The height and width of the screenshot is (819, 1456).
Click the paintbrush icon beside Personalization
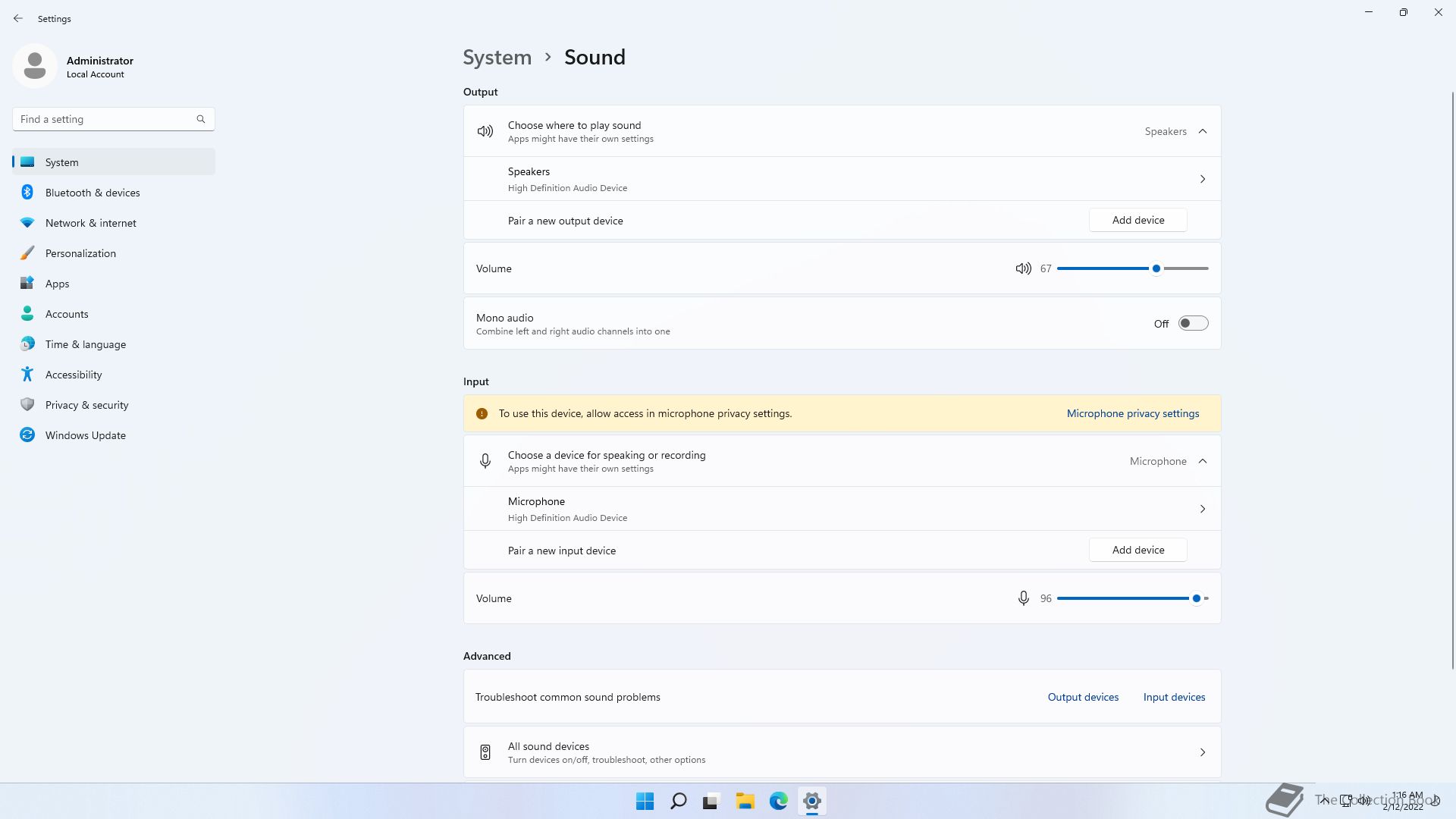[27, 253]
